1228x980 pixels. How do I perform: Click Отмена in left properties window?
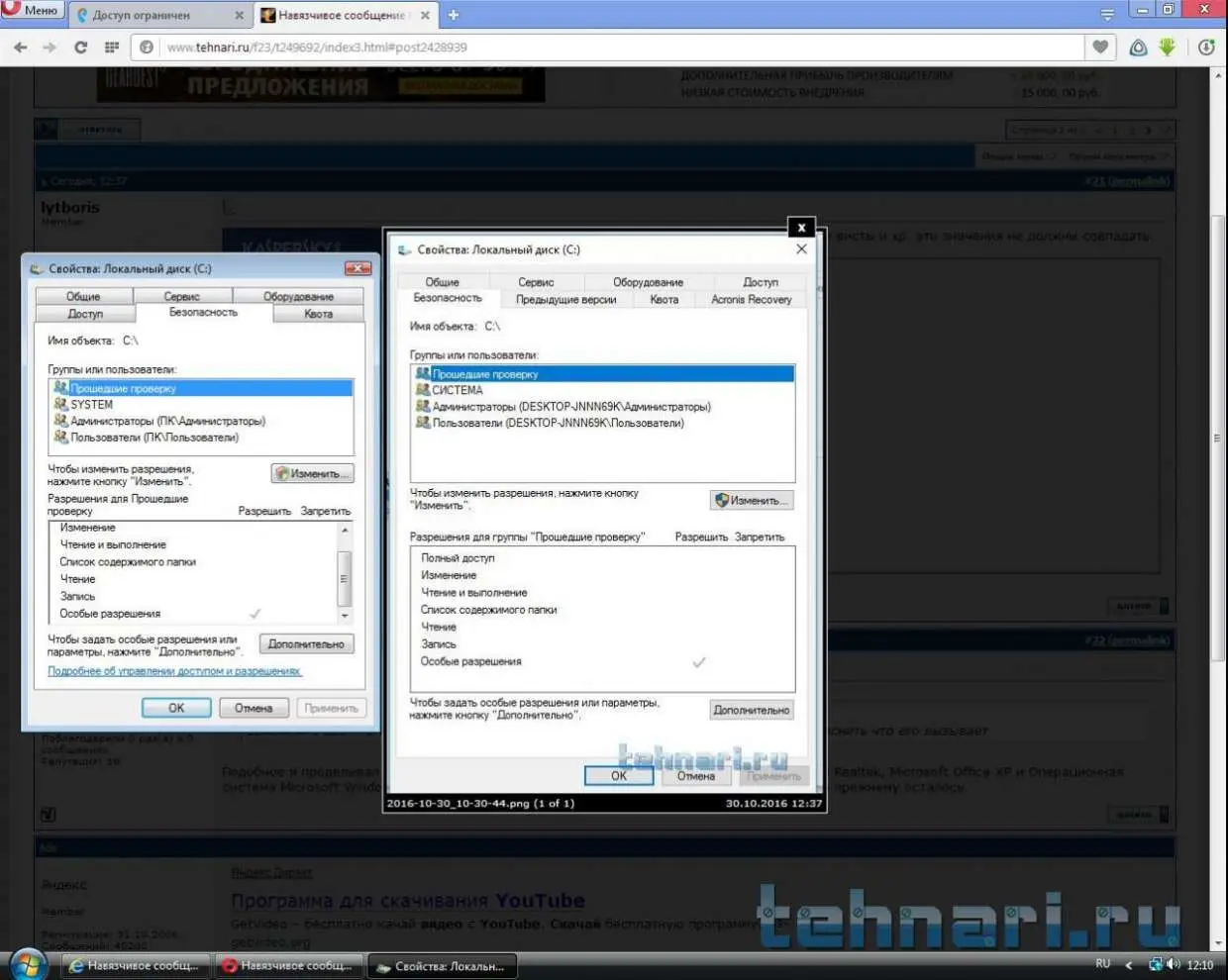[x=254, y=708]
